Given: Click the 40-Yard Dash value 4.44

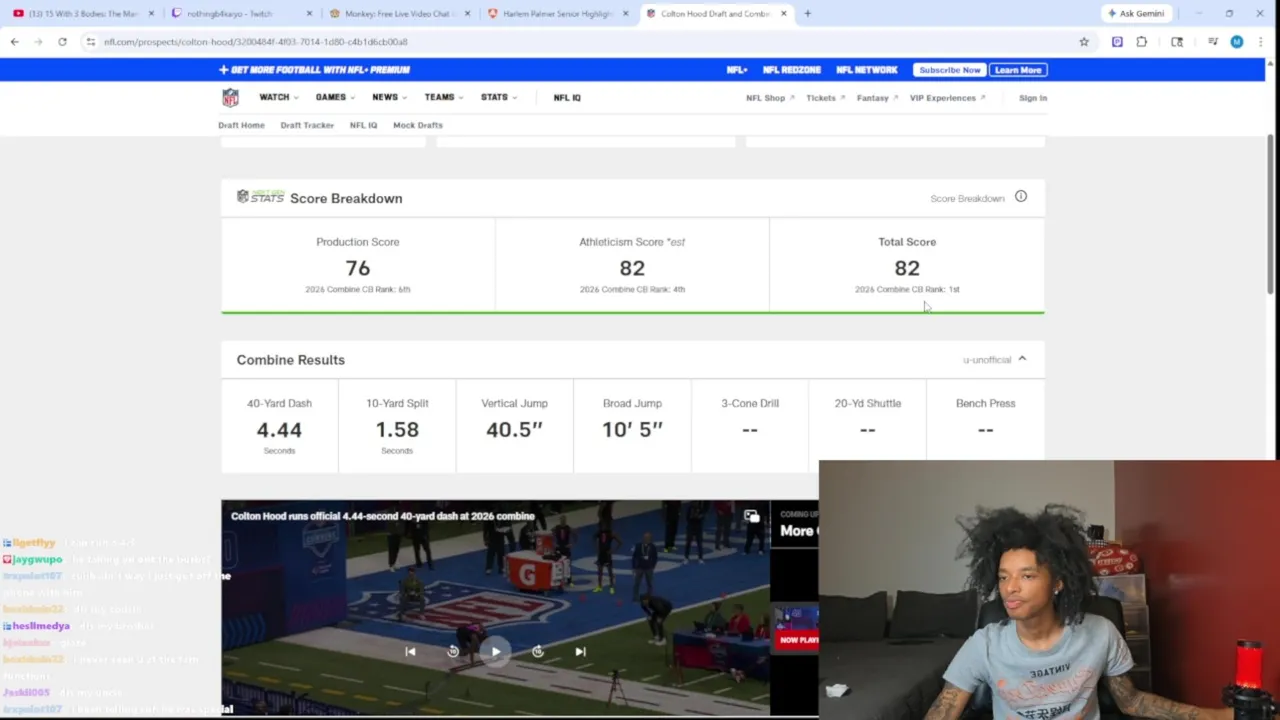Looking at the screenshot, I should coord(279,430).
